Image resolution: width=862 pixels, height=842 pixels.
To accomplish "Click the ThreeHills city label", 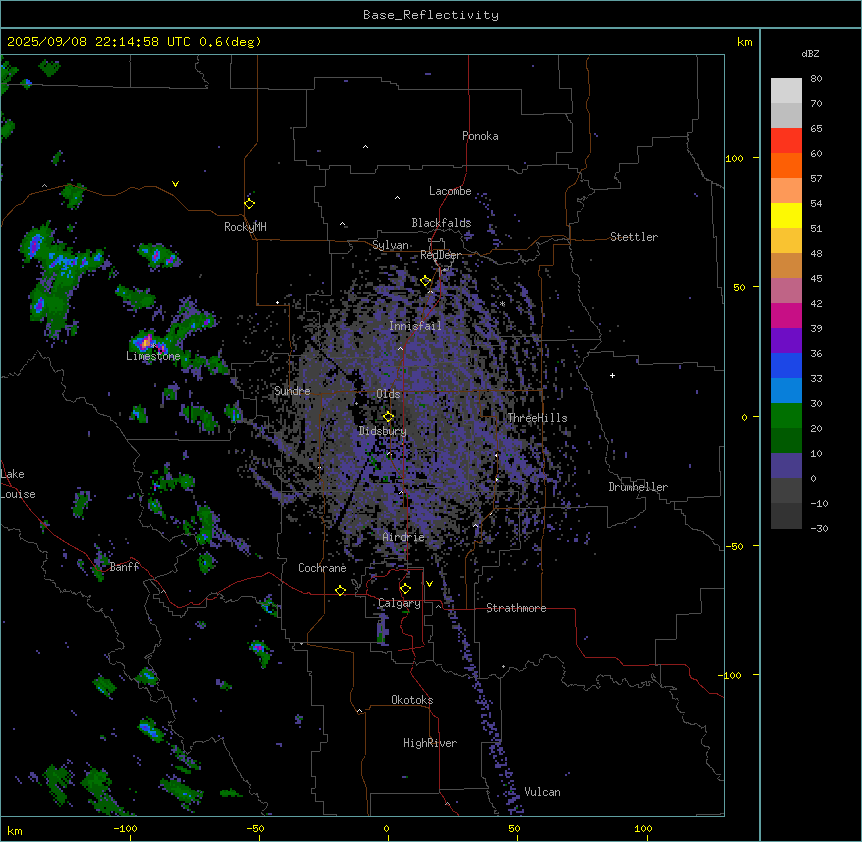I will coord(537,418).
